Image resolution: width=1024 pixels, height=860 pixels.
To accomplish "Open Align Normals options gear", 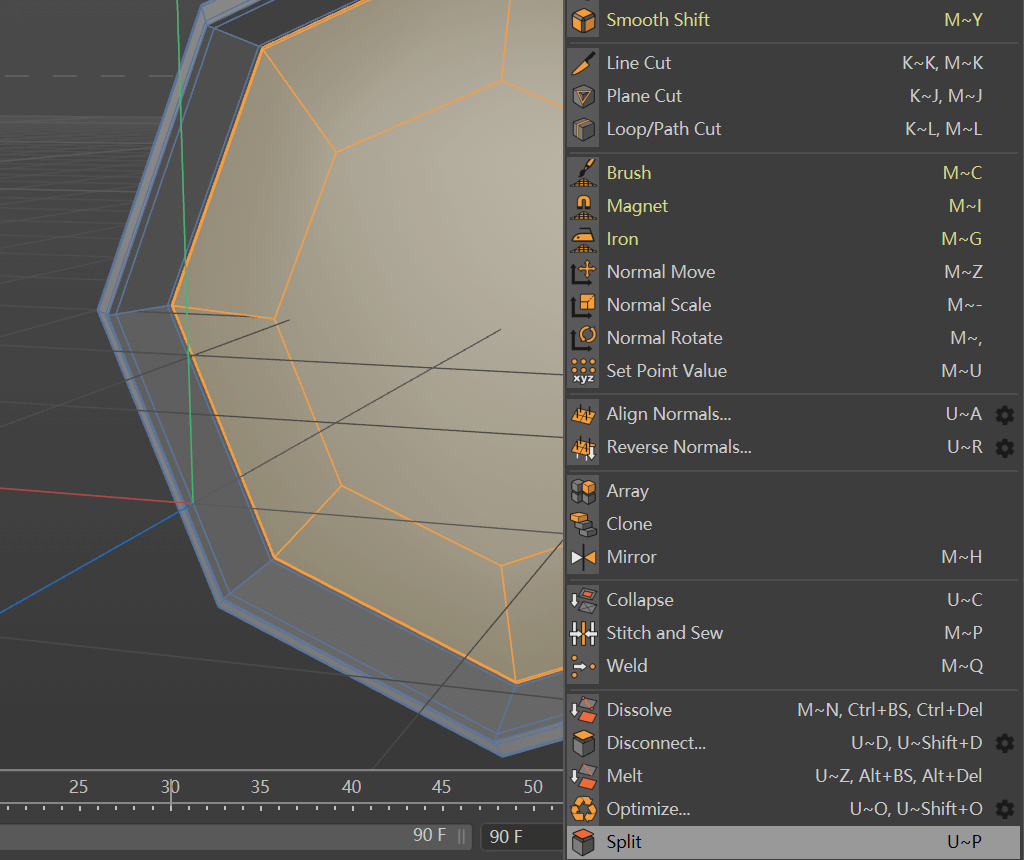I will click(1004, 415).
